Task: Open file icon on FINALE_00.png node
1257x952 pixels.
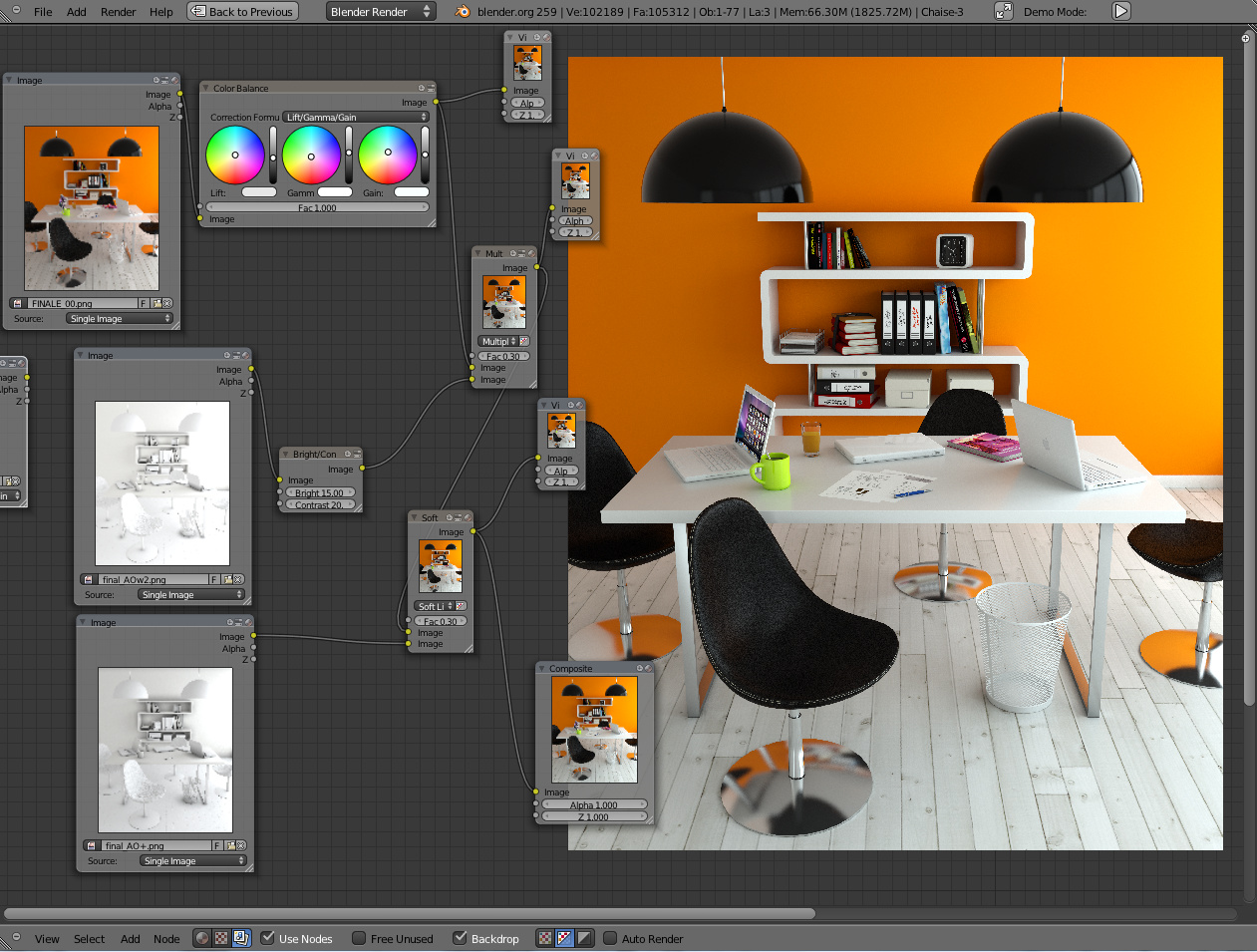Action: click(156, 303)
